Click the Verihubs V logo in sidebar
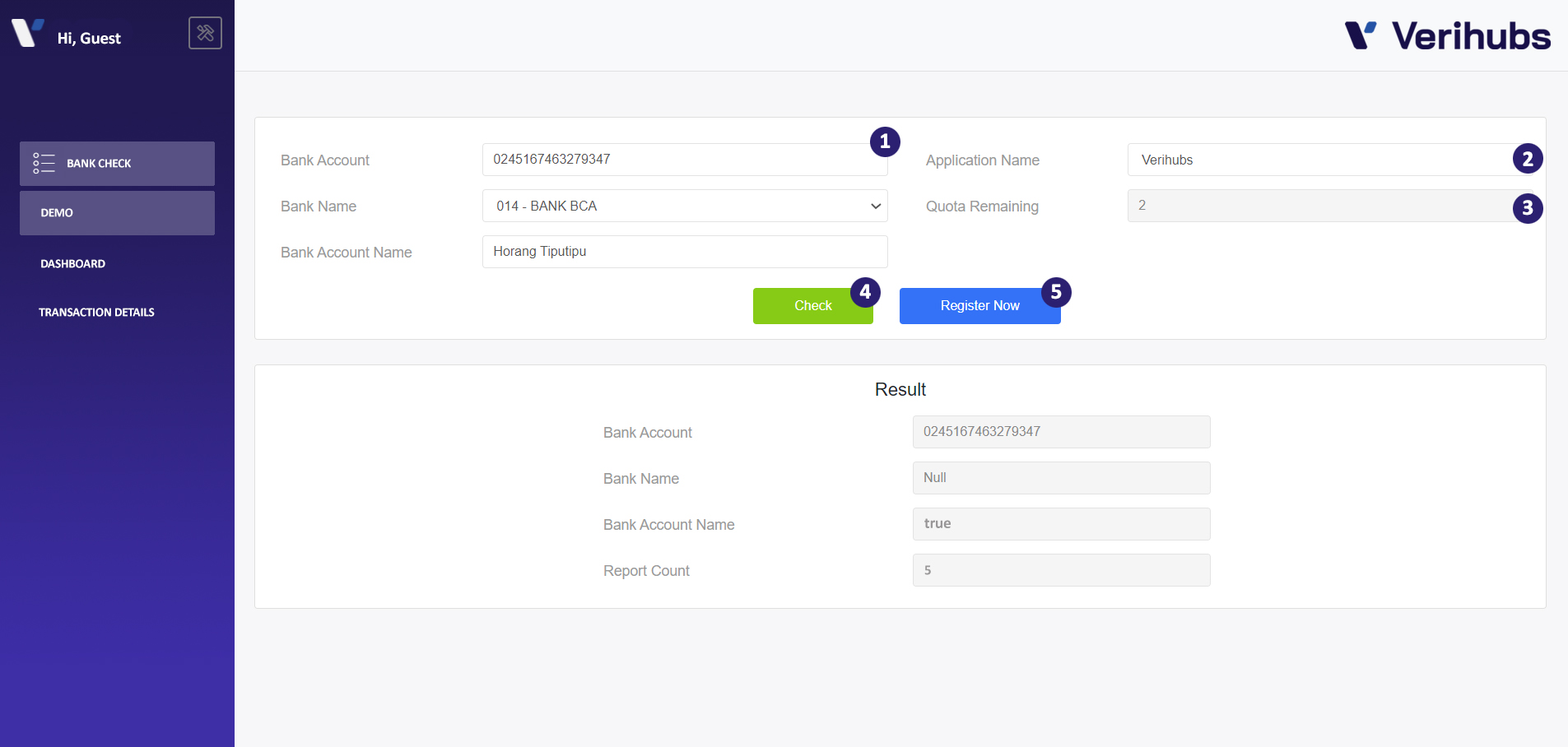 tap(28, 33)
